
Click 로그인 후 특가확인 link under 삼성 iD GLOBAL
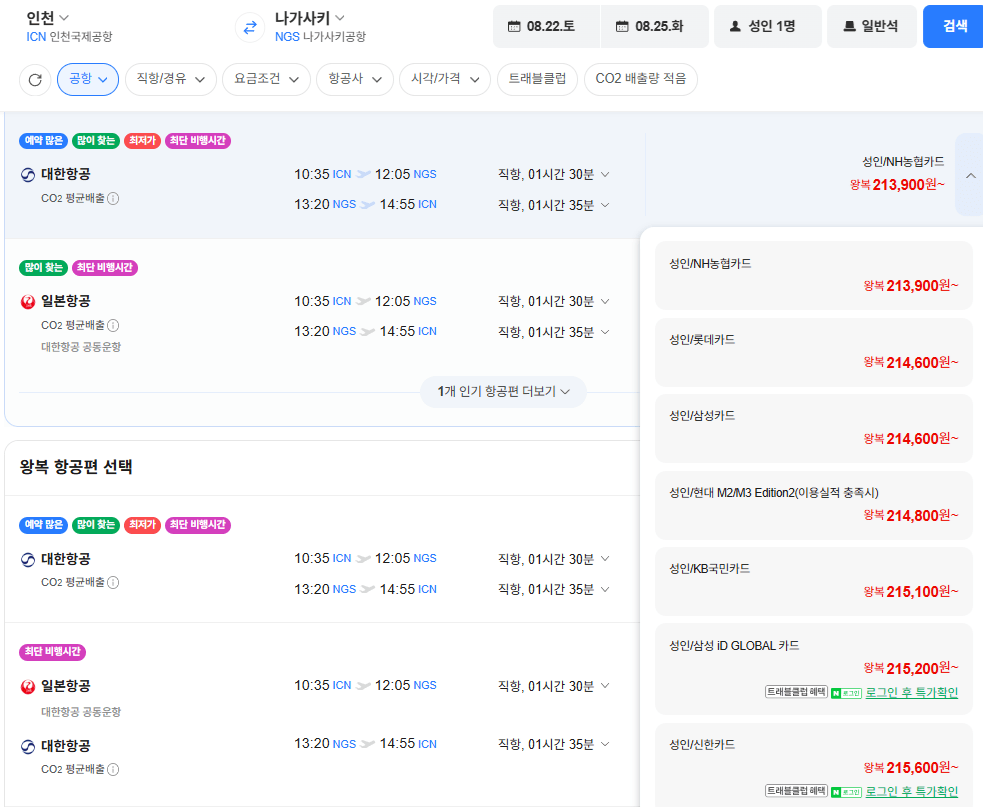(912, 693)
